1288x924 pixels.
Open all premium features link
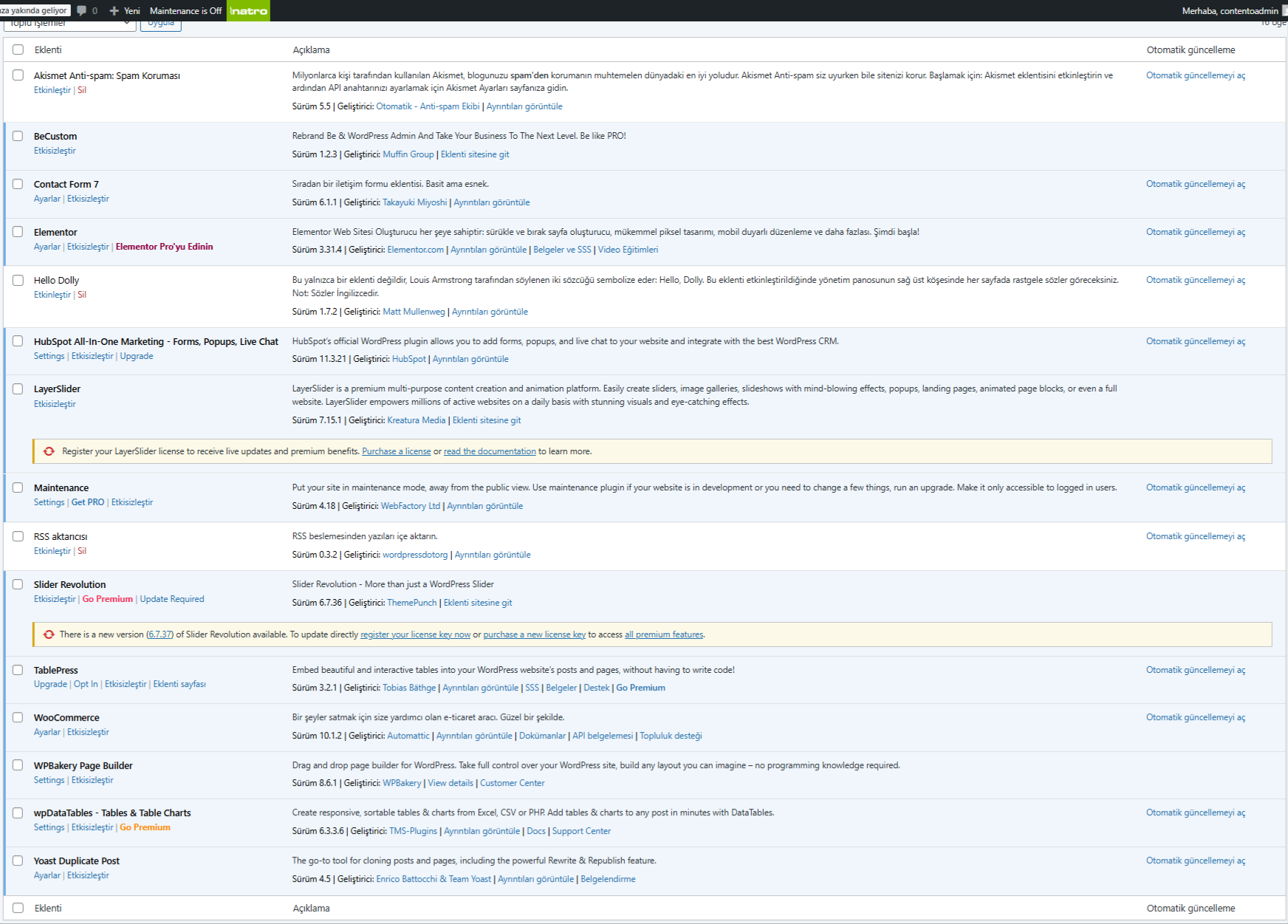point(664,634)
